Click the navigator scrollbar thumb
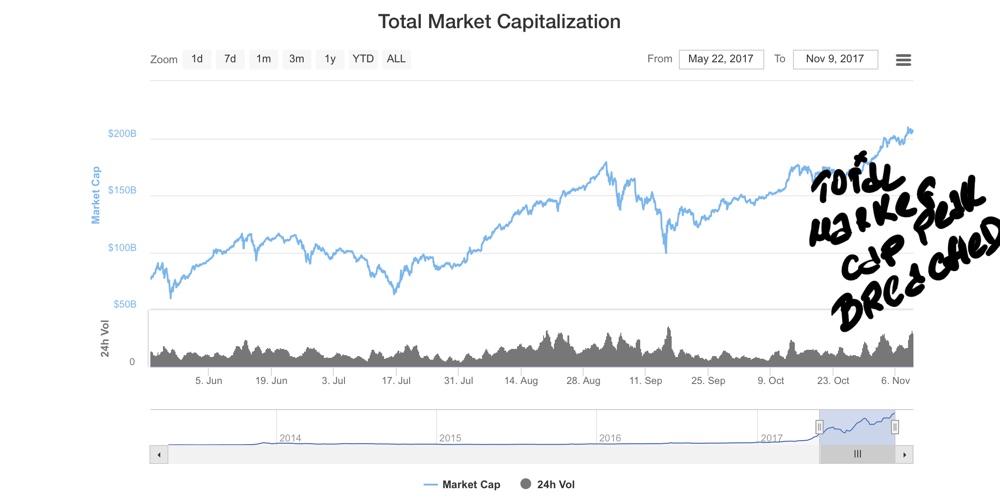The height and width of the screenshot is (497, 1000). click(x=857, y=454)
